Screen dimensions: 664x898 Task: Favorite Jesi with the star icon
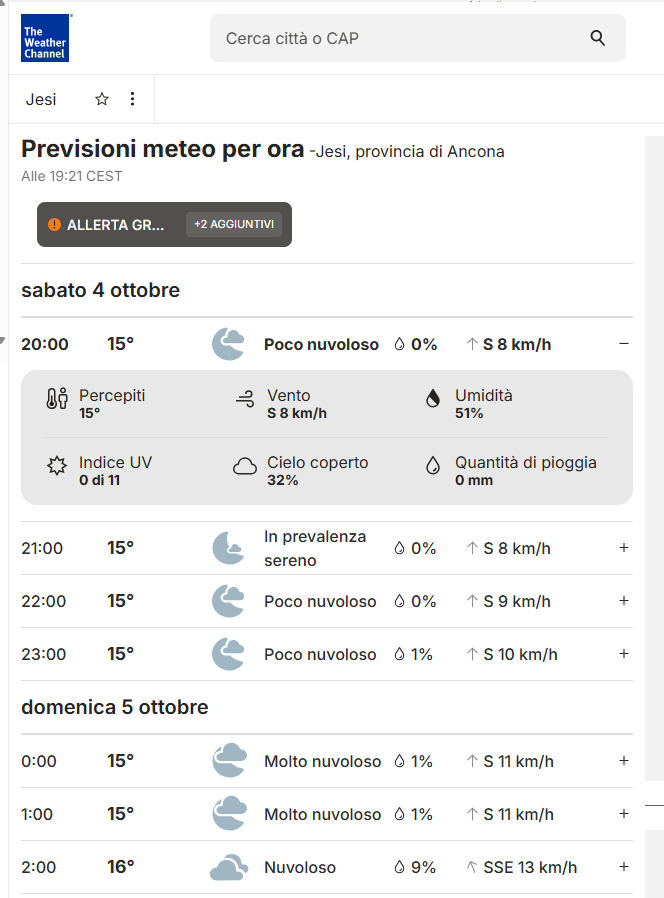coord(102,99)
